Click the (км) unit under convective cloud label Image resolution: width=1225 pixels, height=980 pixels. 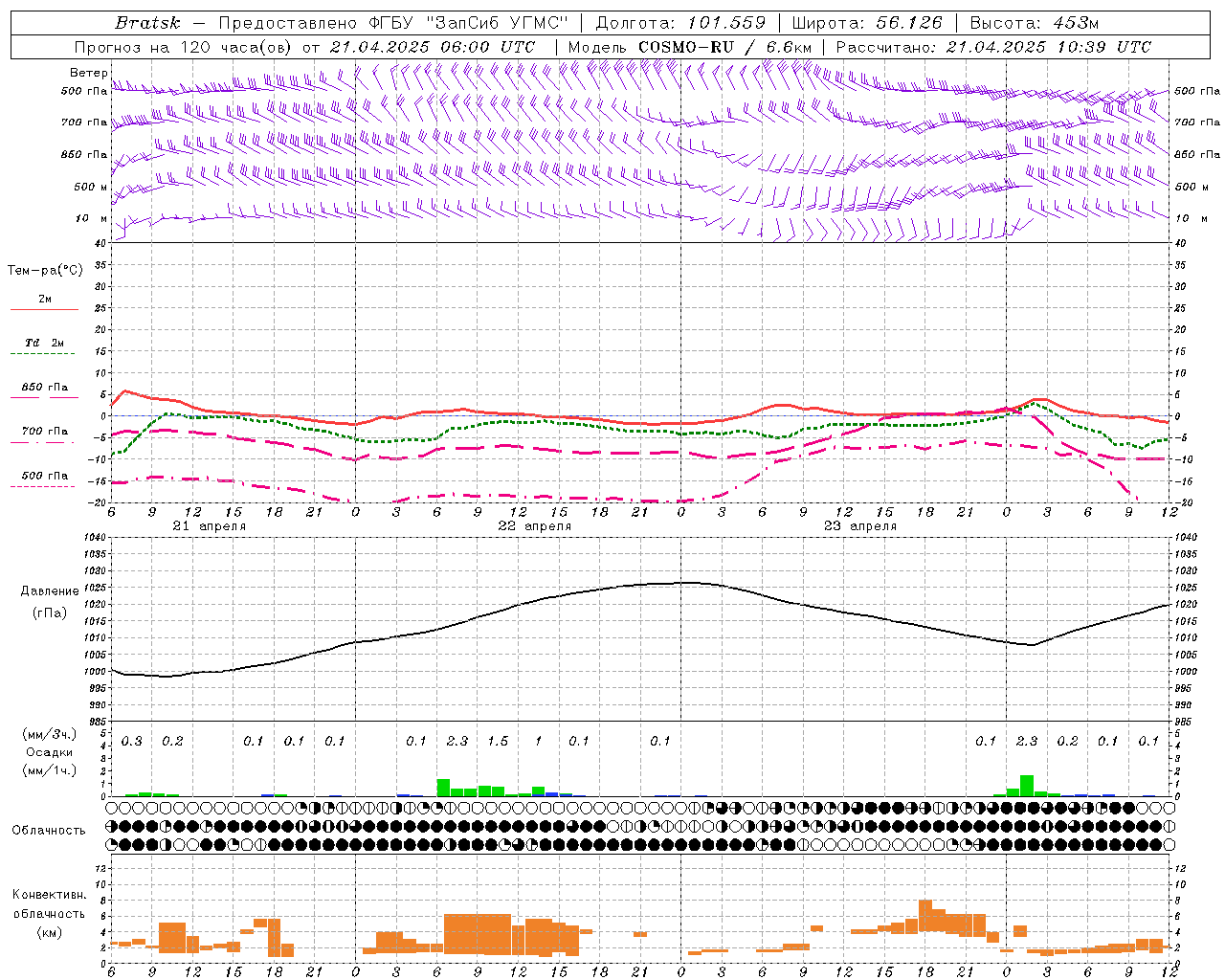[x=49, y=932]
